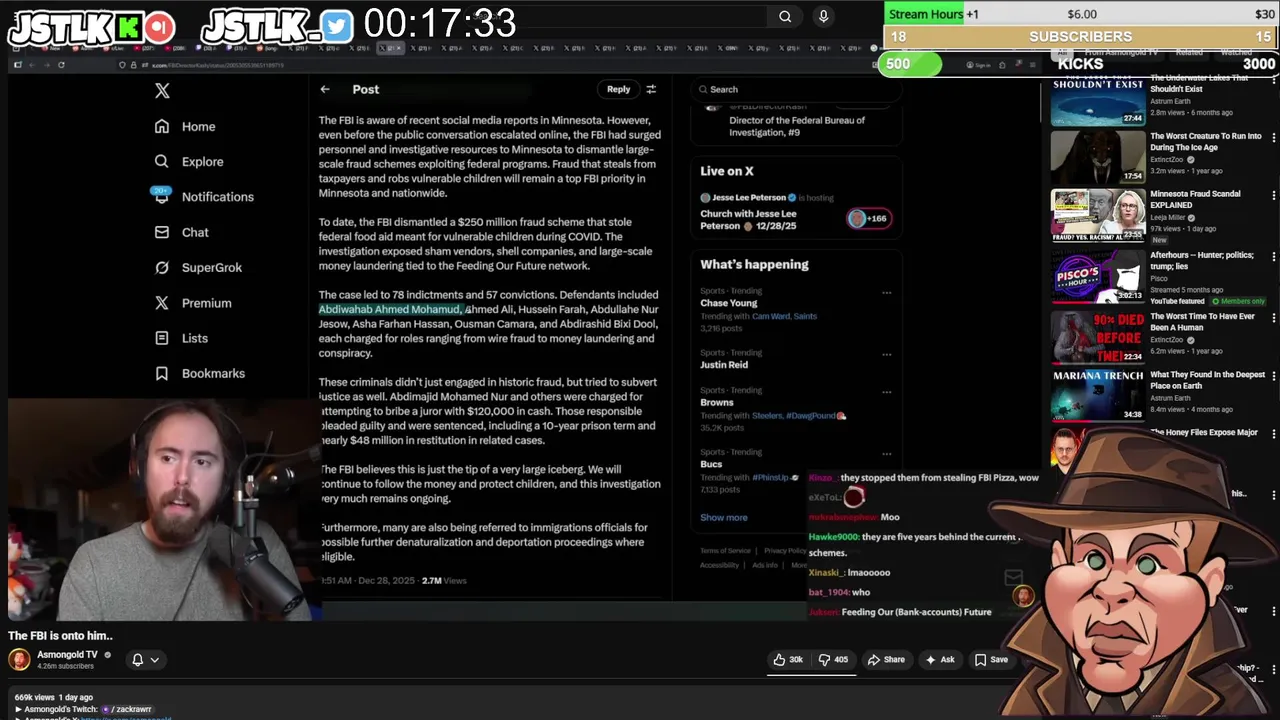
Task: Open Browns trending topic
Action: tap(717, 402)
